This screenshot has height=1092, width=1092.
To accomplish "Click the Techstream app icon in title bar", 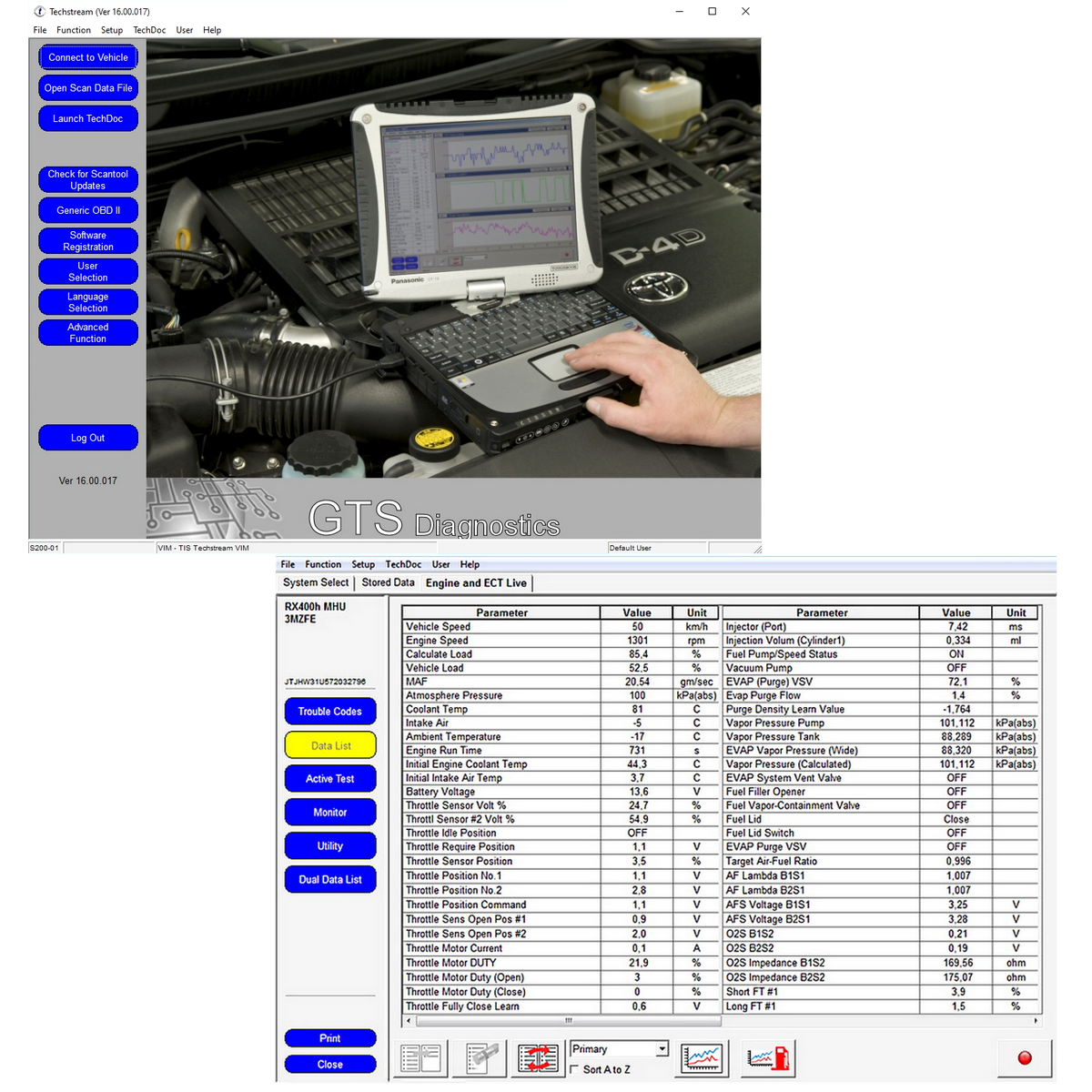I will tap(39, 12).
